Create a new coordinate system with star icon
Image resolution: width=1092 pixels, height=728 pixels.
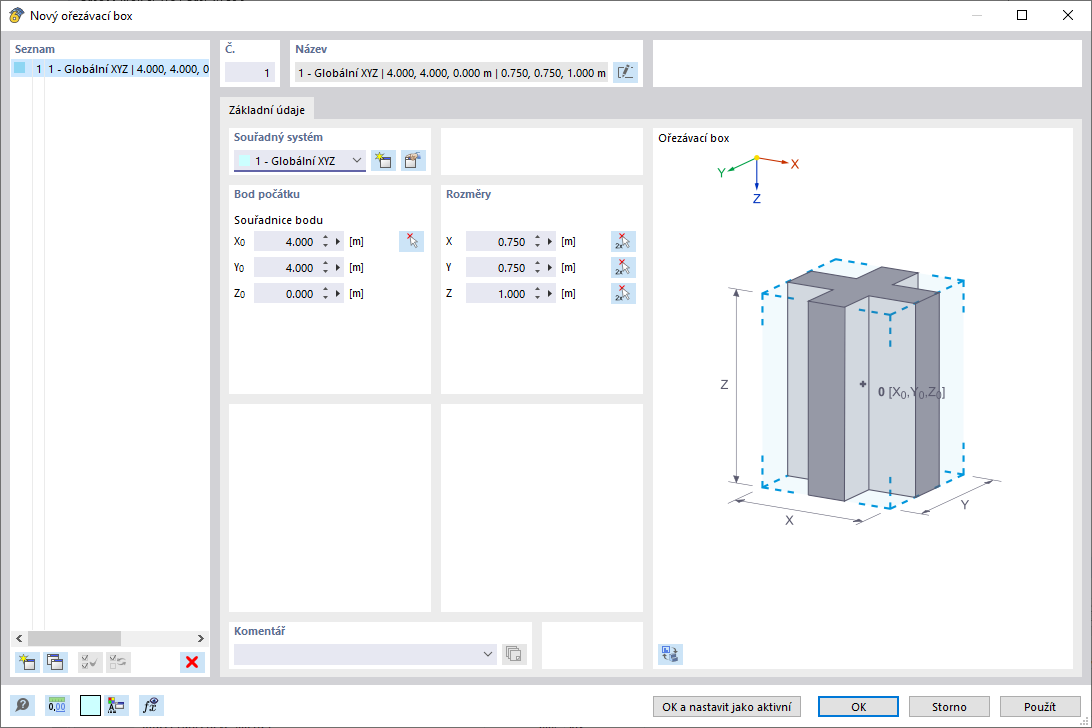382,161
